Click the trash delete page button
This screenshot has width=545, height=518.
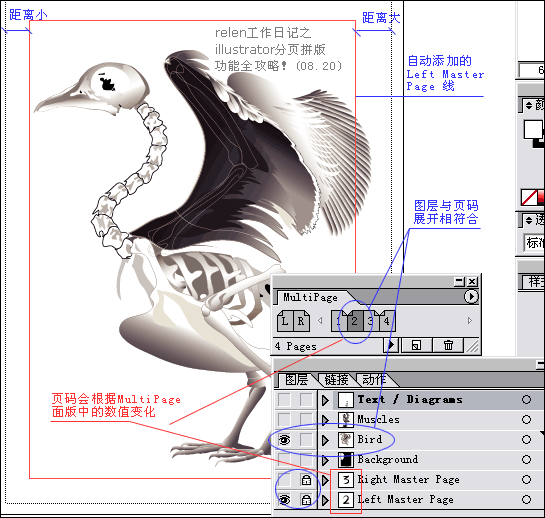(x=448, y=345)
